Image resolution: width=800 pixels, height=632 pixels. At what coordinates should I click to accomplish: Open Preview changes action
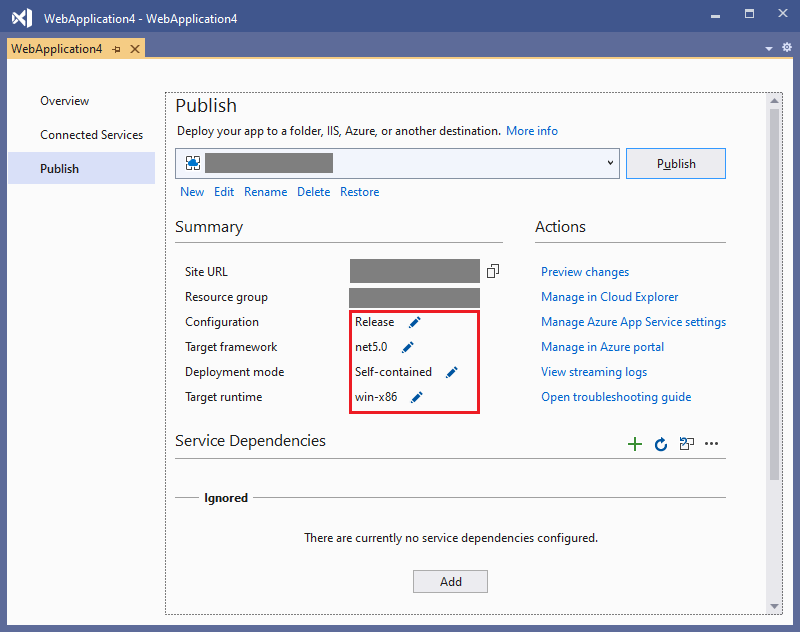585,272
